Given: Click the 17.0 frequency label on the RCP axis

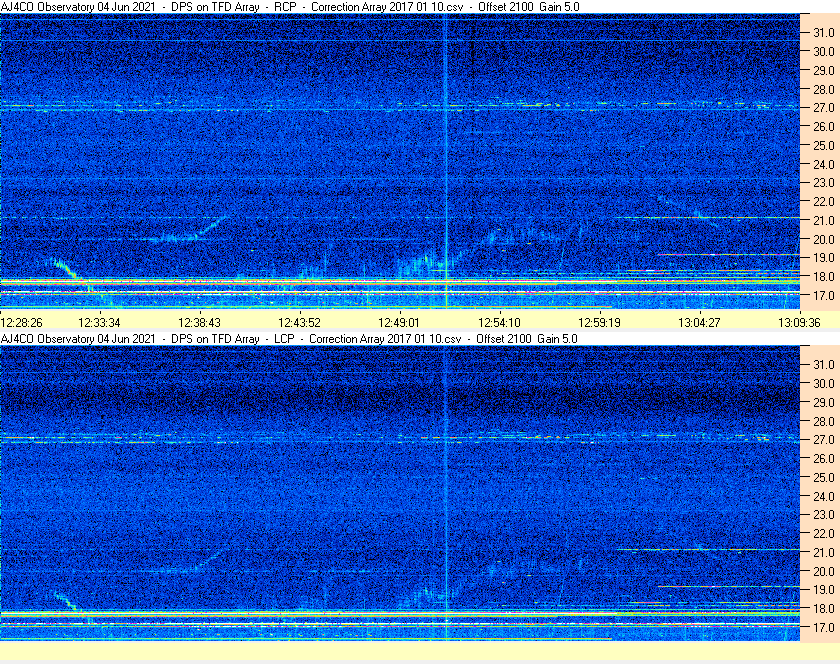Looking at the screenshot, I should (824, 295).
